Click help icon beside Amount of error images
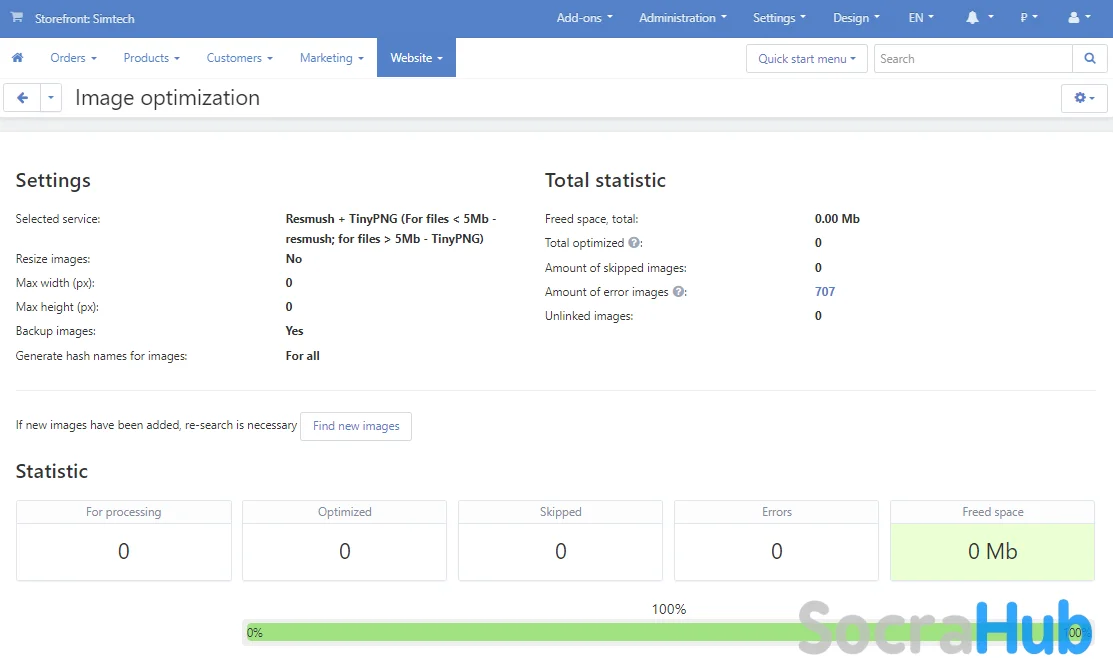Image resolution: width=1113 pixels, height=659 pixels. (x=679, y=292)
